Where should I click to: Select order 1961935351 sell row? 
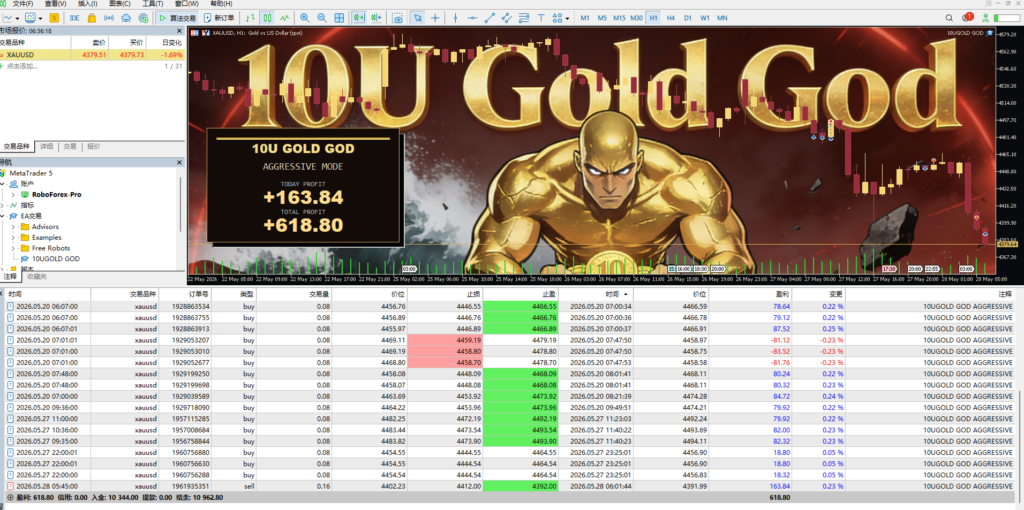pos(509,486)
